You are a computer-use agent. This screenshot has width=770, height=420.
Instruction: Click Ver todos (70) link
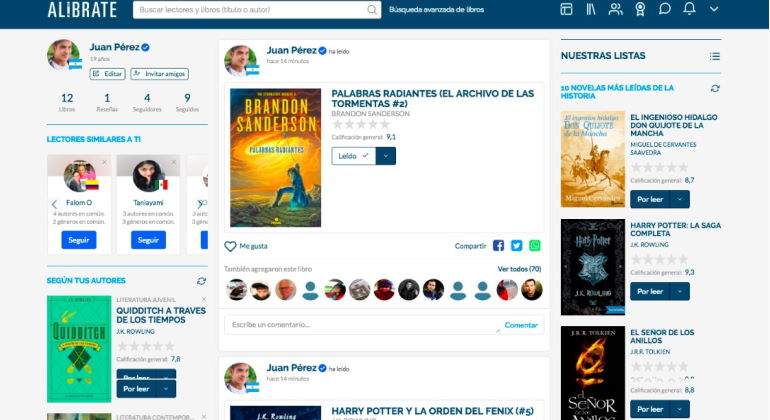(519, 269)
